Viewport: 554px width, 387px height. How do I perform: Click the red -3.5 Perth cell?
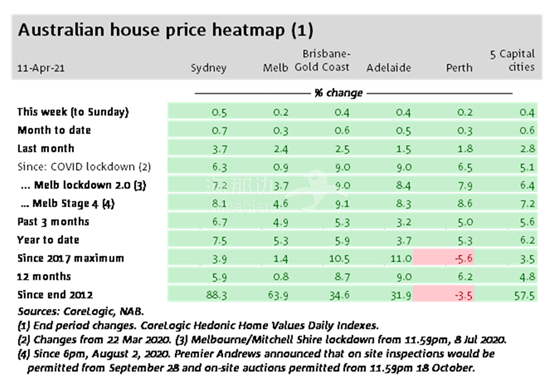tap(444, 295)
